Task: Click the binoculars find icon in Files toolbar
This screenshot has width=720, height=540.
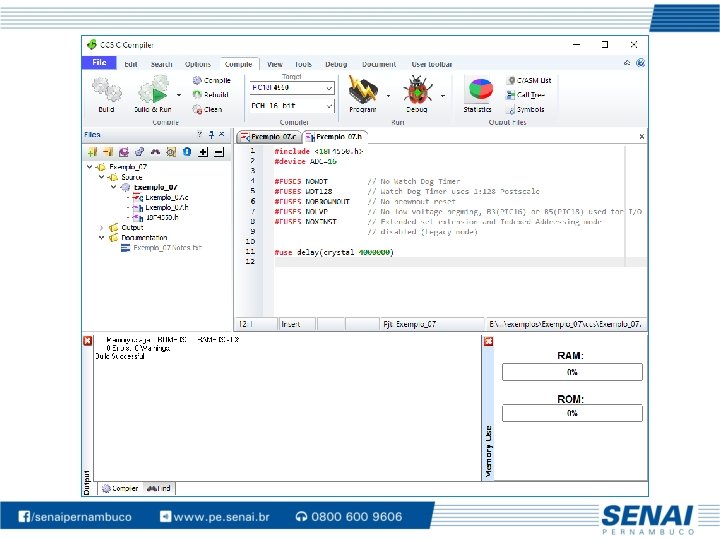Action: [x=155, y=152]
